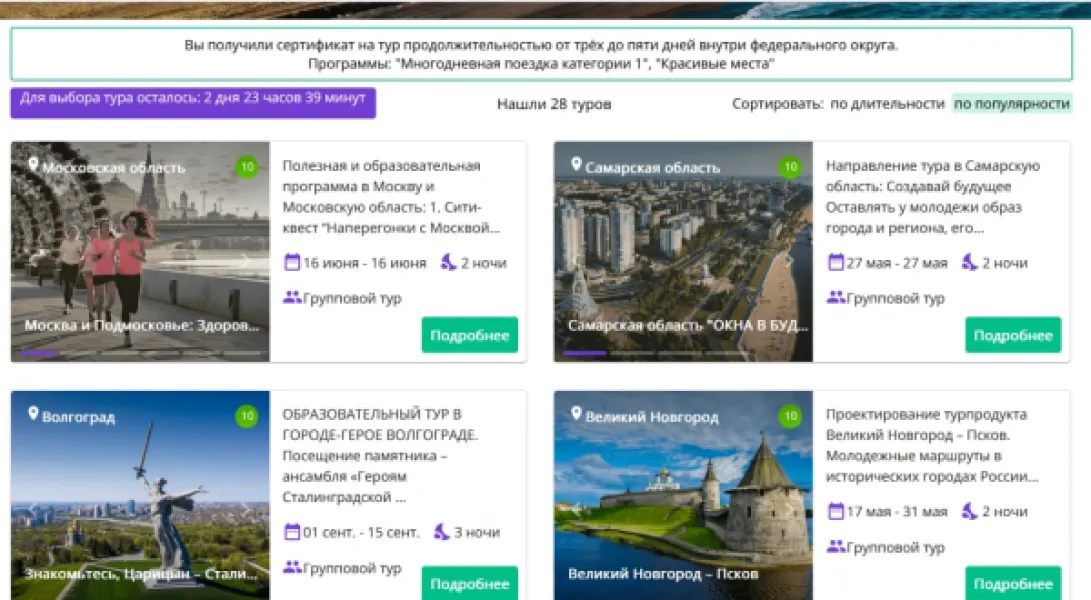Viewport: 1091px width, 600px height.
Task: Click group icon in Samara tour card
Action: click(x=836, y=297)
